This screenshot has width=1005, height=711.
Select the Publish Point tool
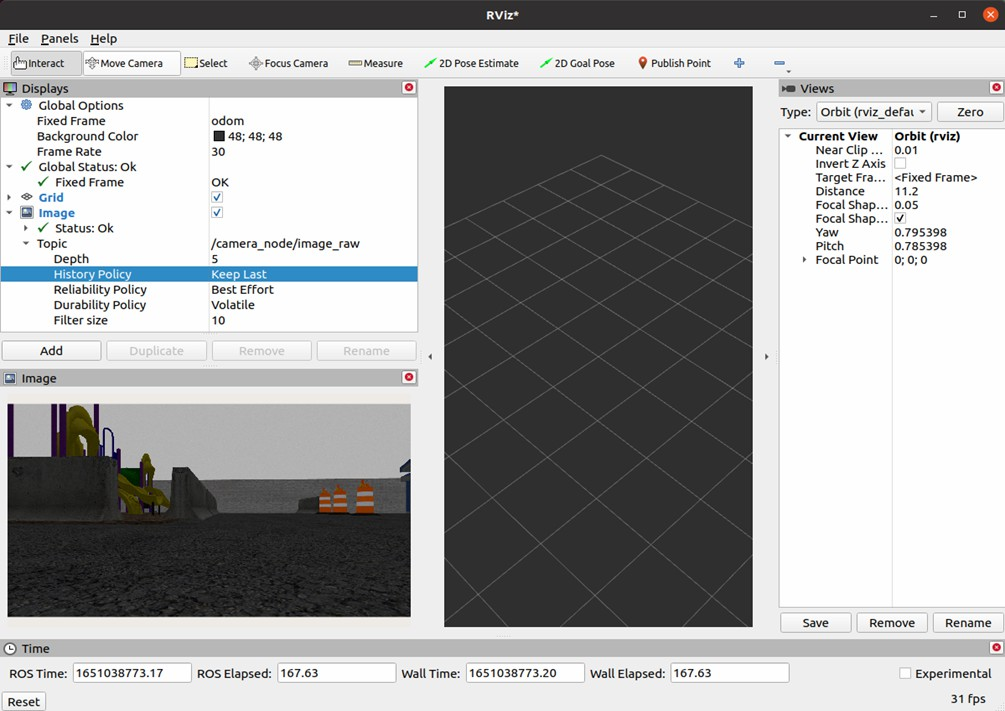674,63
